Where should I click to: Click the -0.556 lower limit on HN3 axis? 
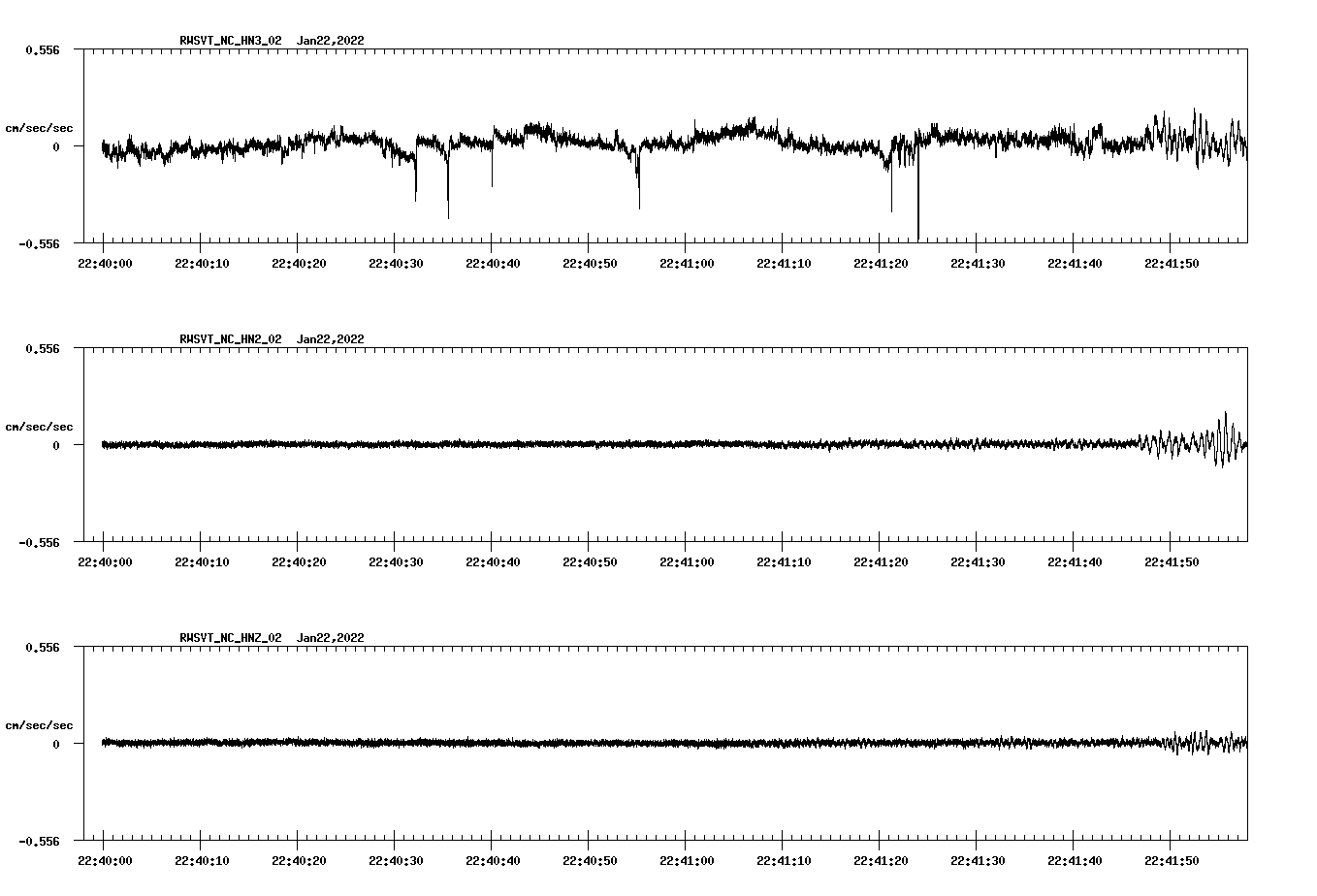[x=40, y=243]
